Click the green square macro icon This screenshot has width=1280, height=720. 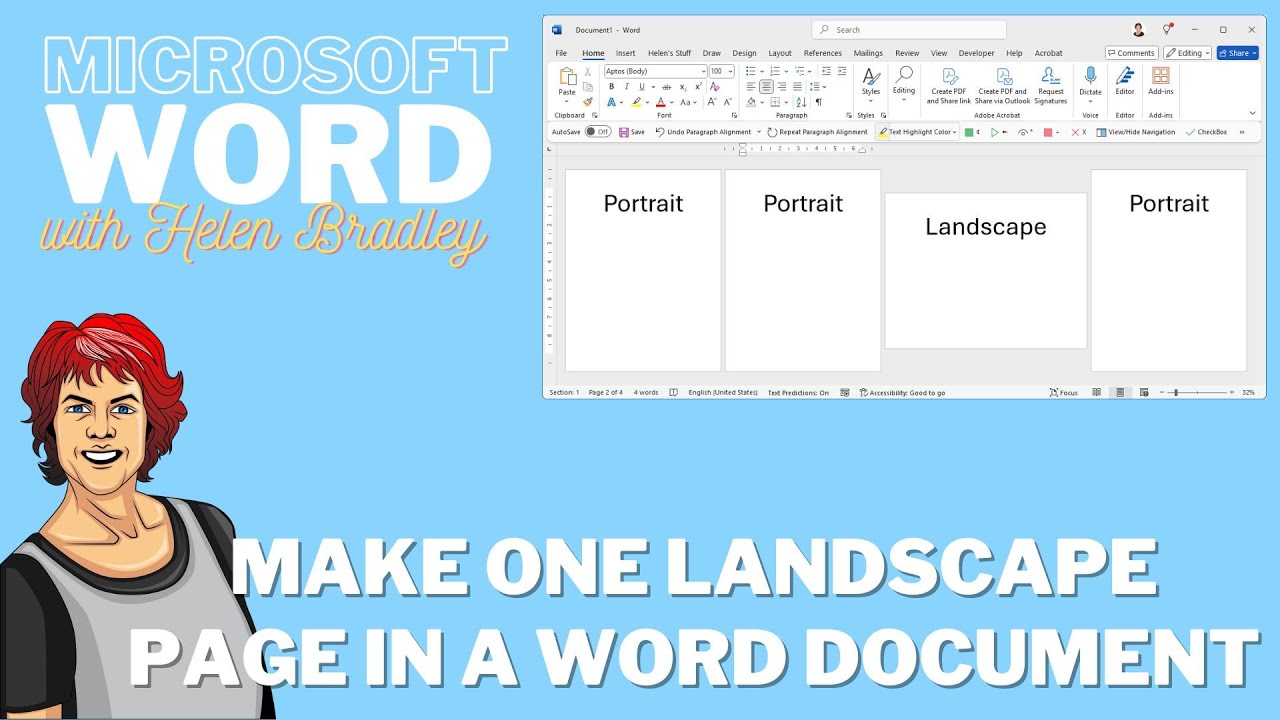pyautogui.click(x=969, y=132)
